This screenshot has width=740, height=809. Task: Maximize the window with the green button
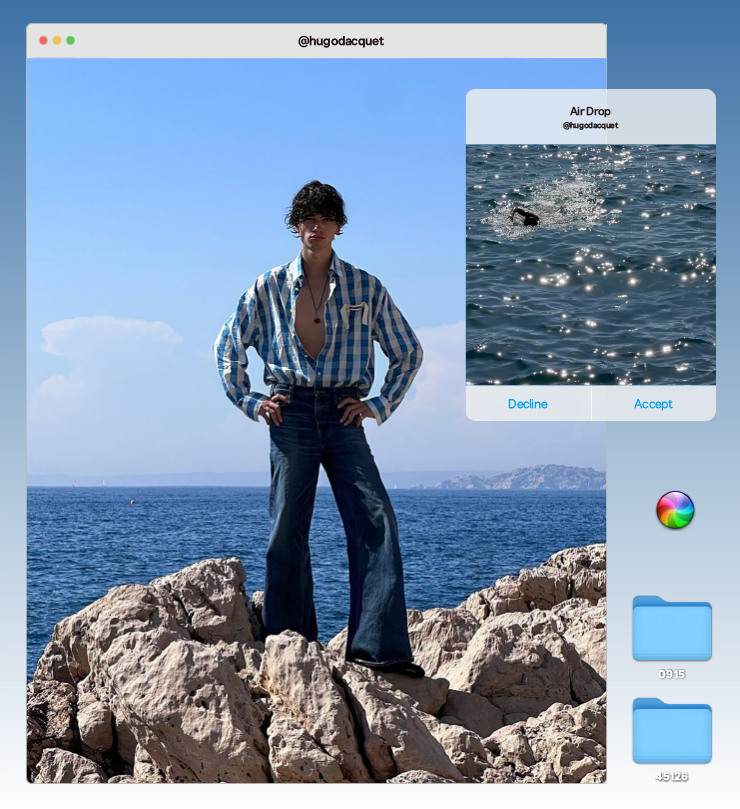click(x=71, y=41)
